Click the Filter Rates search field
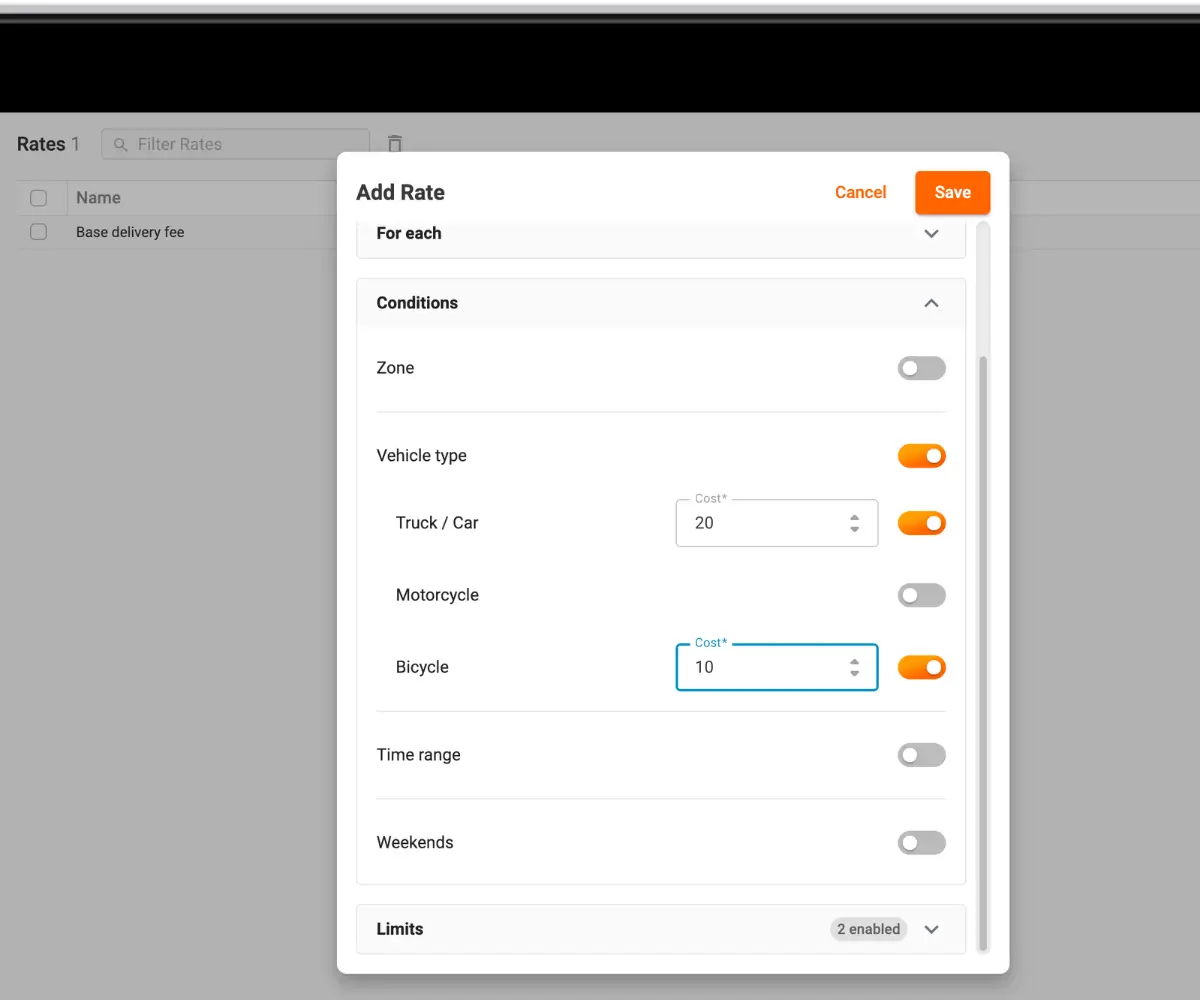The height and width of the screenshot is (1000, 1200). [x=235, y=144]
